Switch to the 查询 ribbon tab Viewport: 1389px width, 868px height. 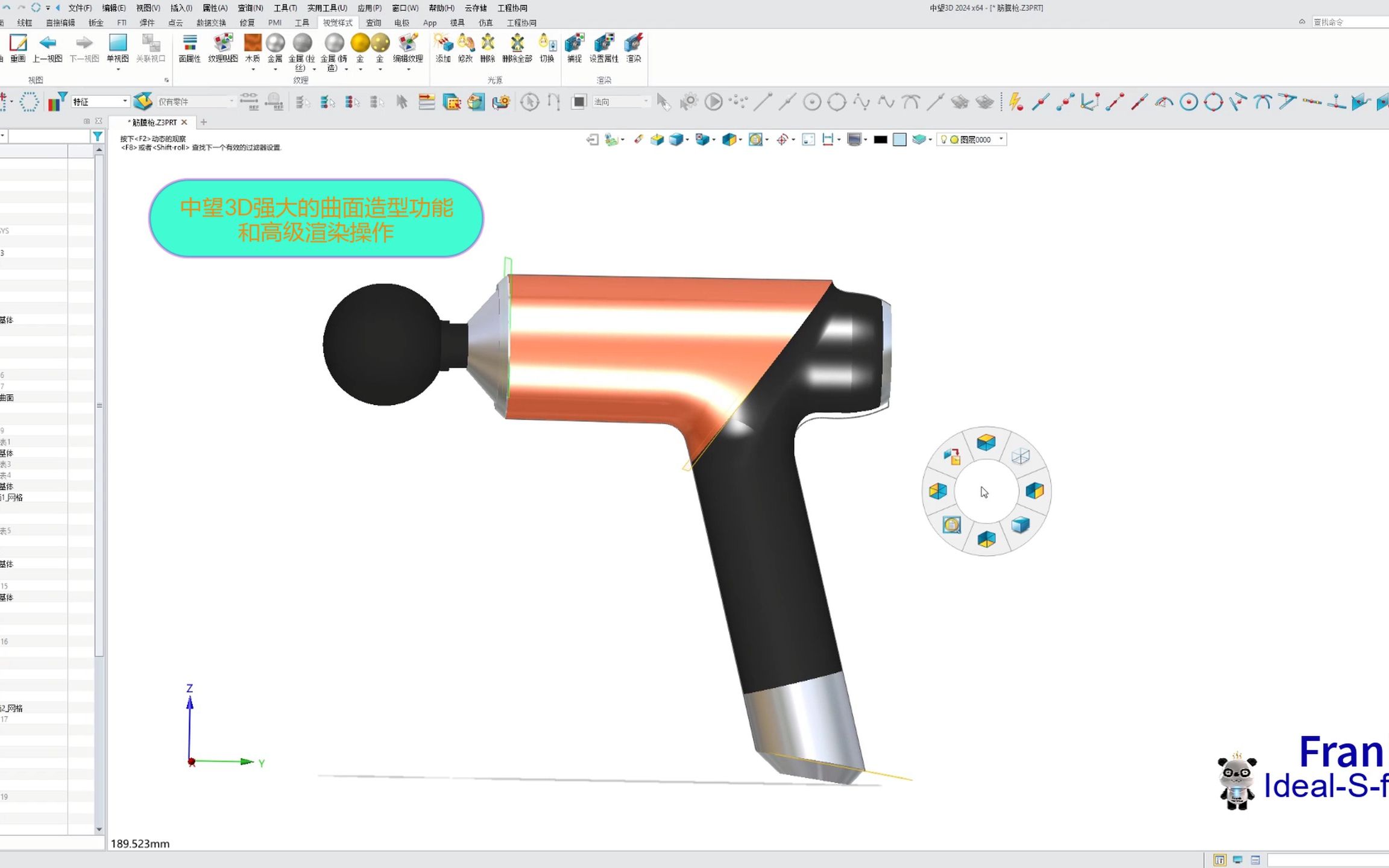click(x=373, y=23)
